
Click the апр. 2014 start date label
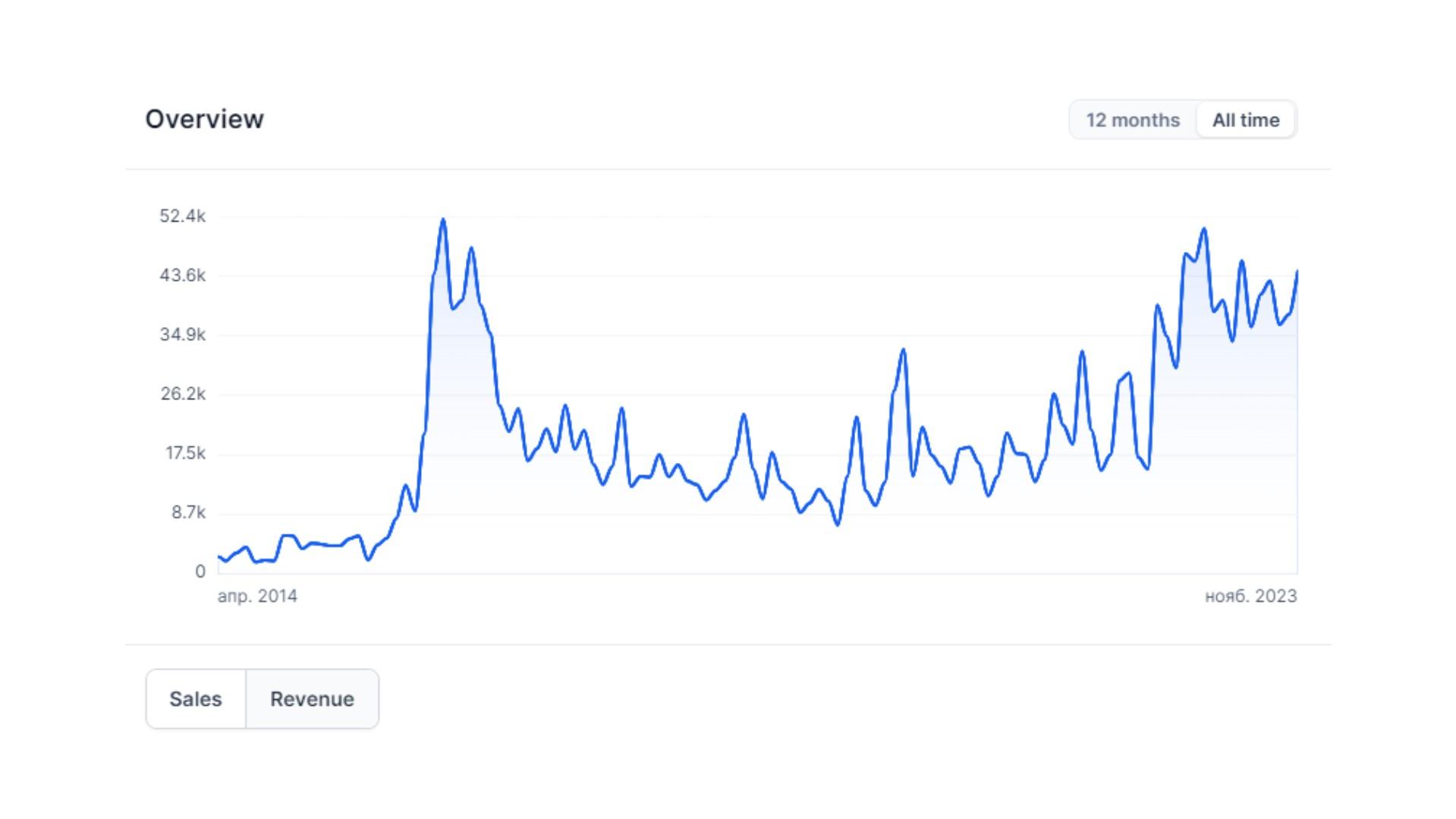[257, 597]
